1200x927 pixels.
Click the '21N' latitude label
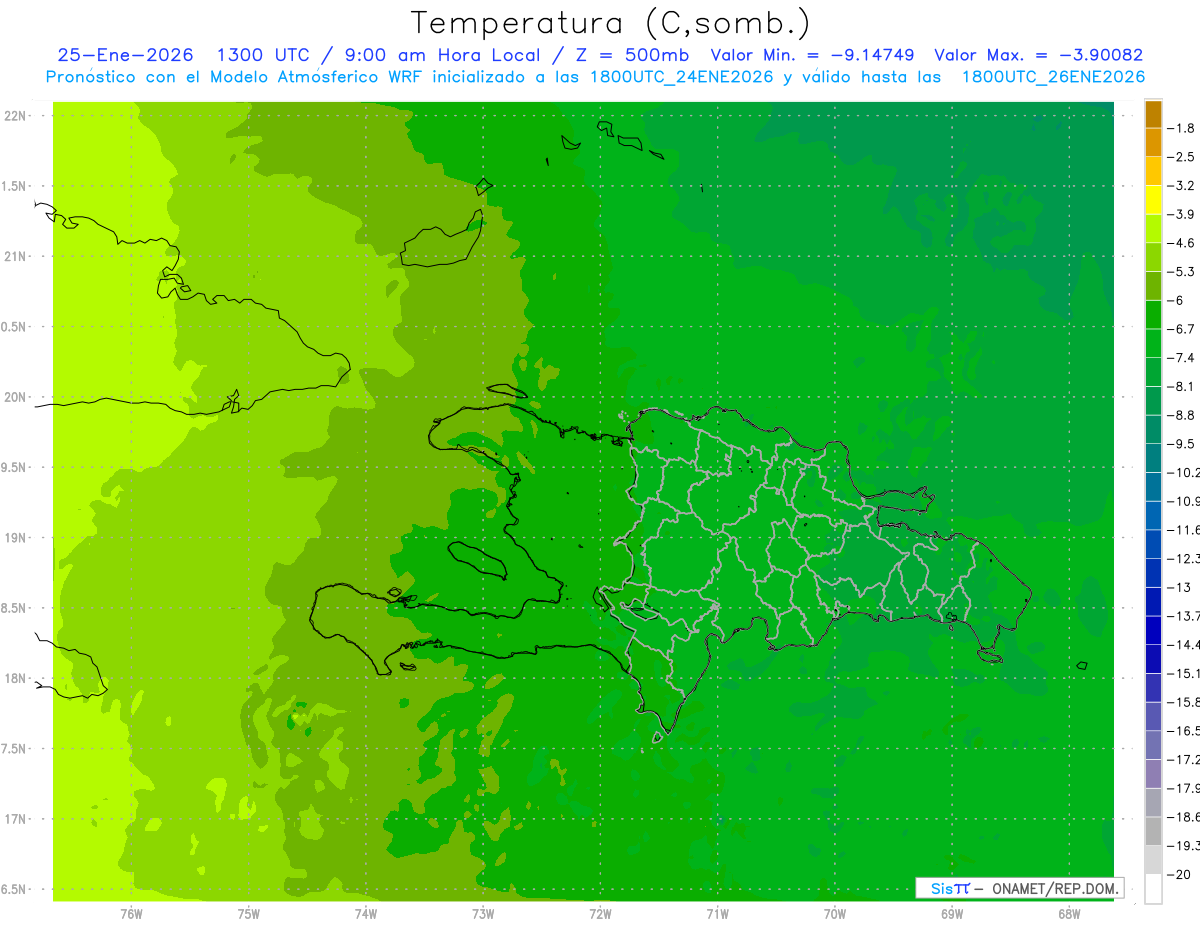click(x=15, y=257)
